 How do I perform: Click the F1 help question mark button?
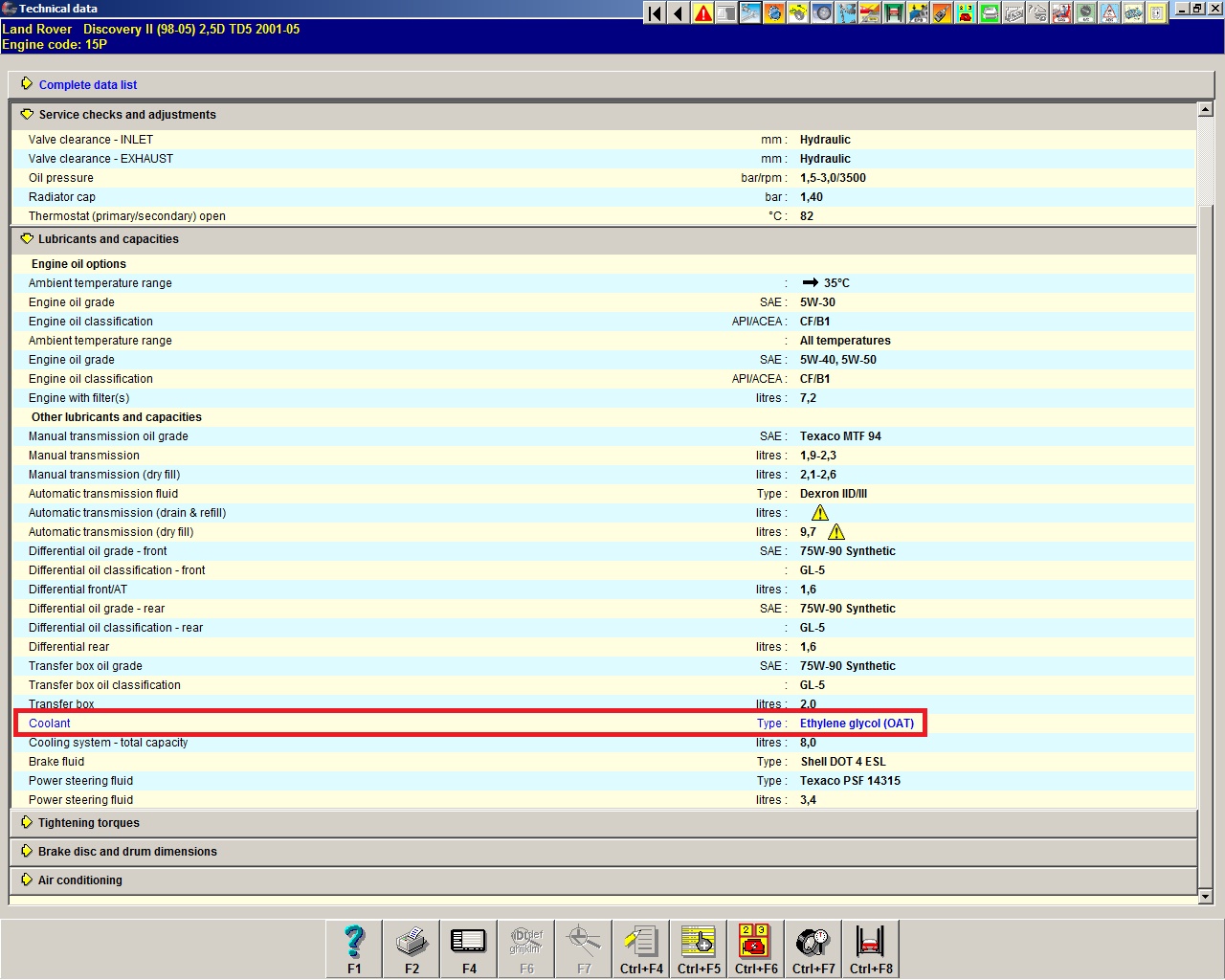click(x=354, y=947)
